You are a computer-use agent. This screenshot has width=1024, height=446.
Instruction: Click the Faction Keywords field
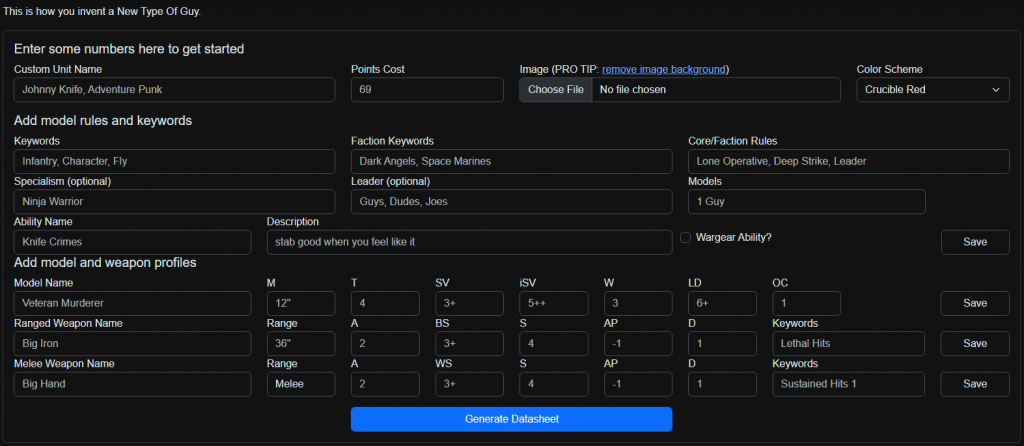point(511,161)
